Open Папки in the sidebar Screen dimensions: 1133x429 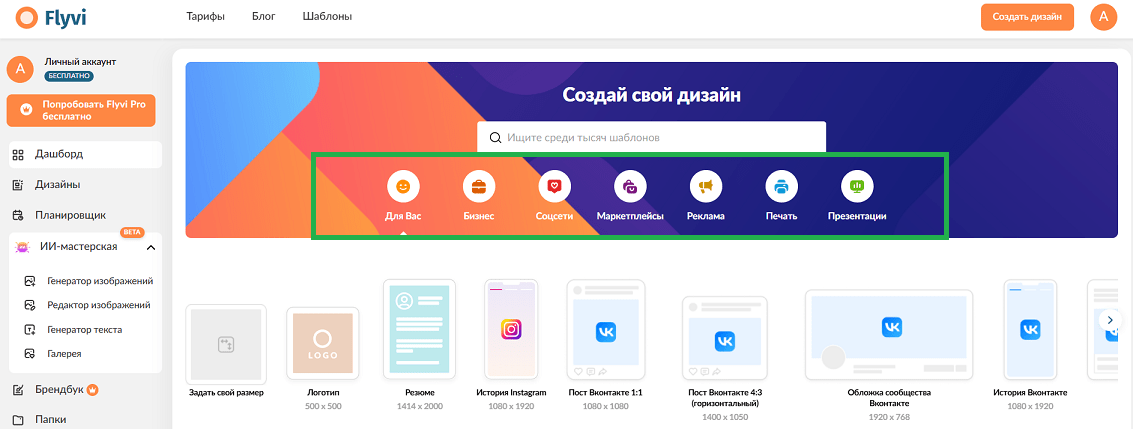coord(51,419)
